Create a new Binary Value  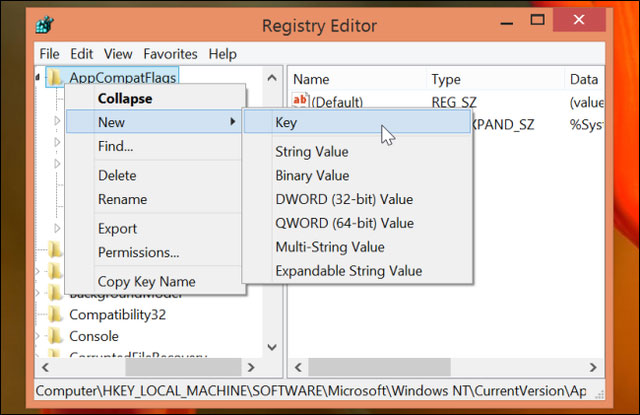[x=357, y=175]
